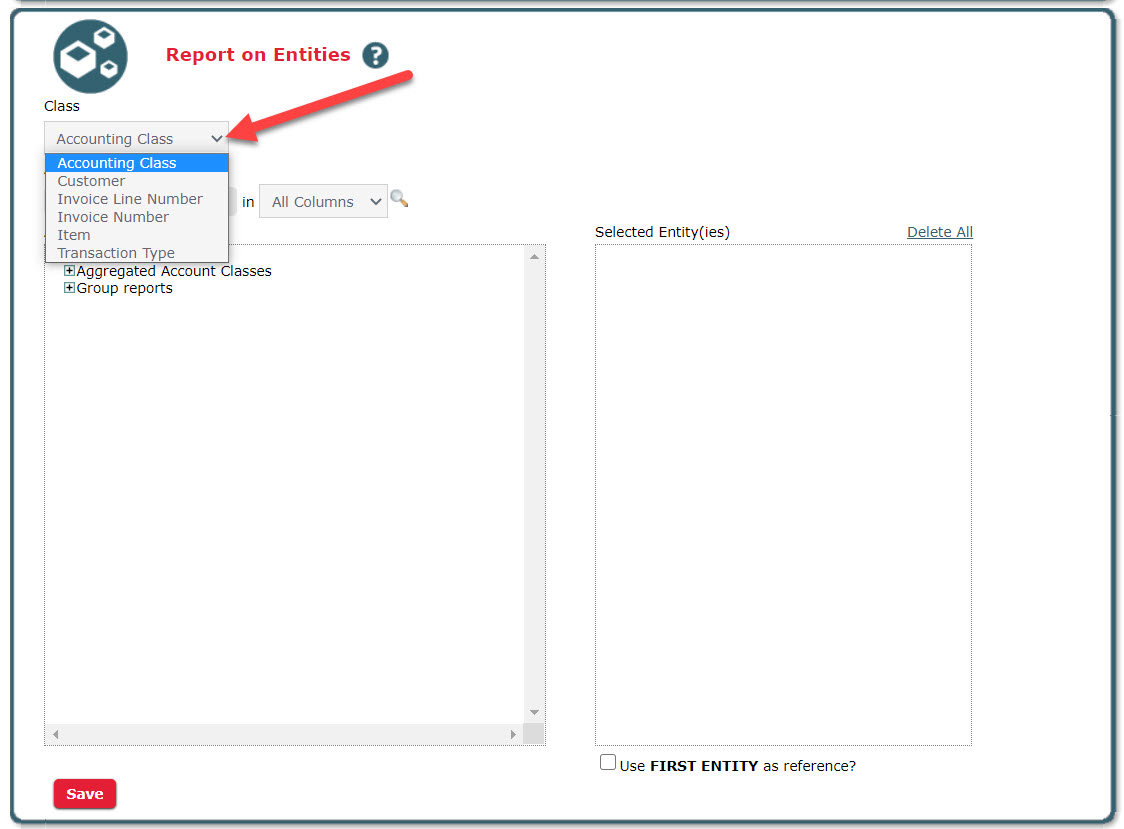Select Customer from the Class list
Screen dimensions: 1124x829
(91, 181)
